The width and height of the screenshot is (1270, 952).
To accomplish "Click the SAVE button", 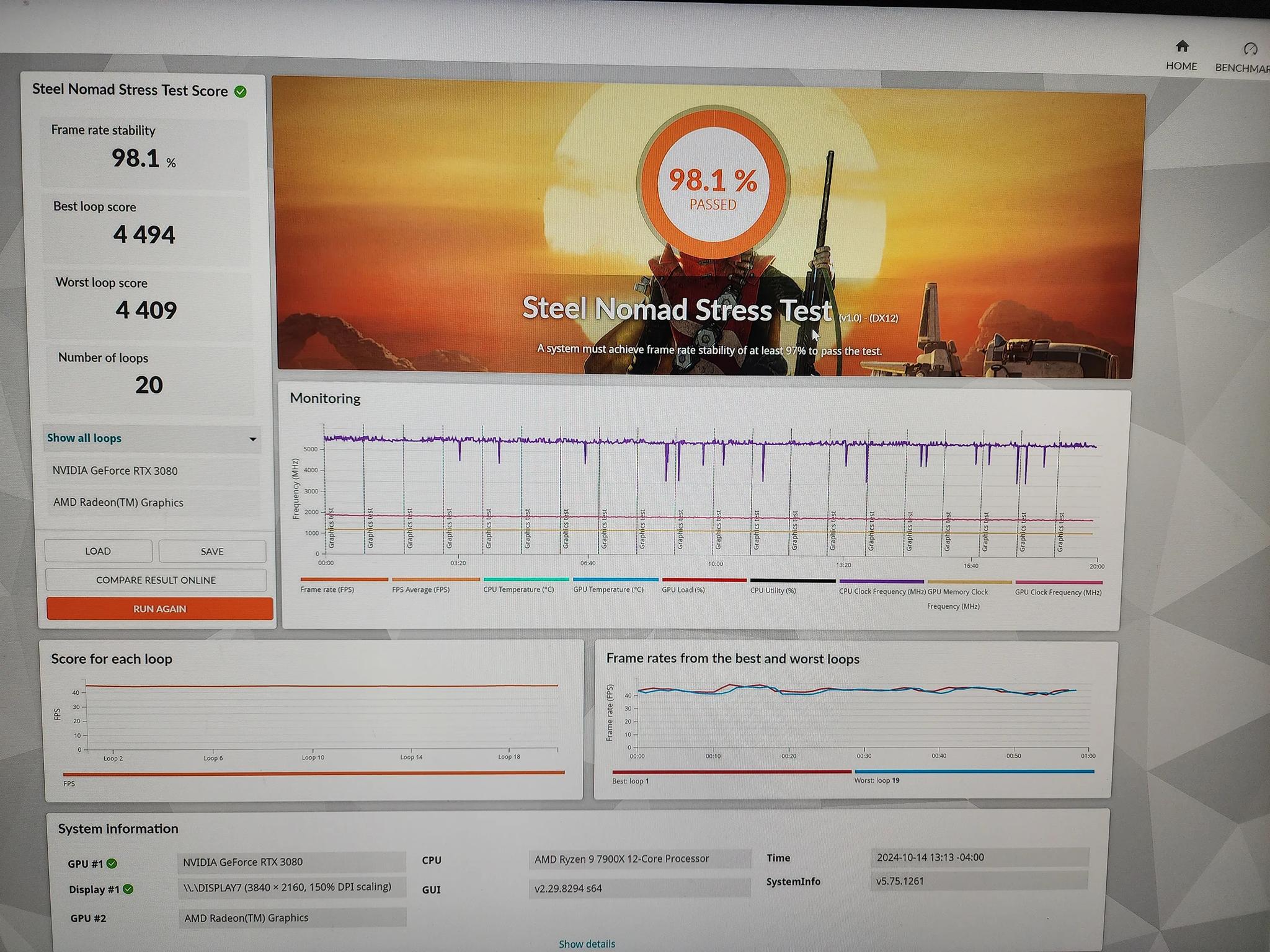I will click(x=212, y=551).
